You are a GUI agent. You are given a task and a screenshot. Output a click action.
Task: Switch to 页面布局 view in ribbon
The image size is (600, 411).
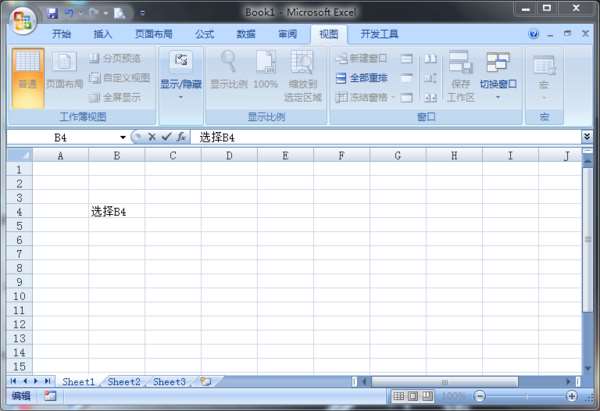click(65, 71)
